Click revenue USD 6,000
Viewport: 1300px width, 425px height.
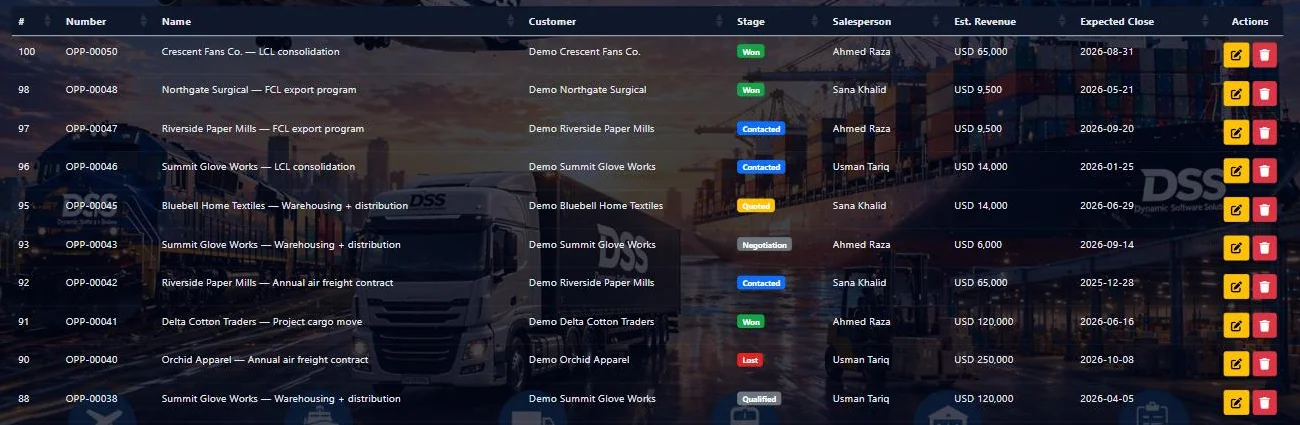[978, 244]
